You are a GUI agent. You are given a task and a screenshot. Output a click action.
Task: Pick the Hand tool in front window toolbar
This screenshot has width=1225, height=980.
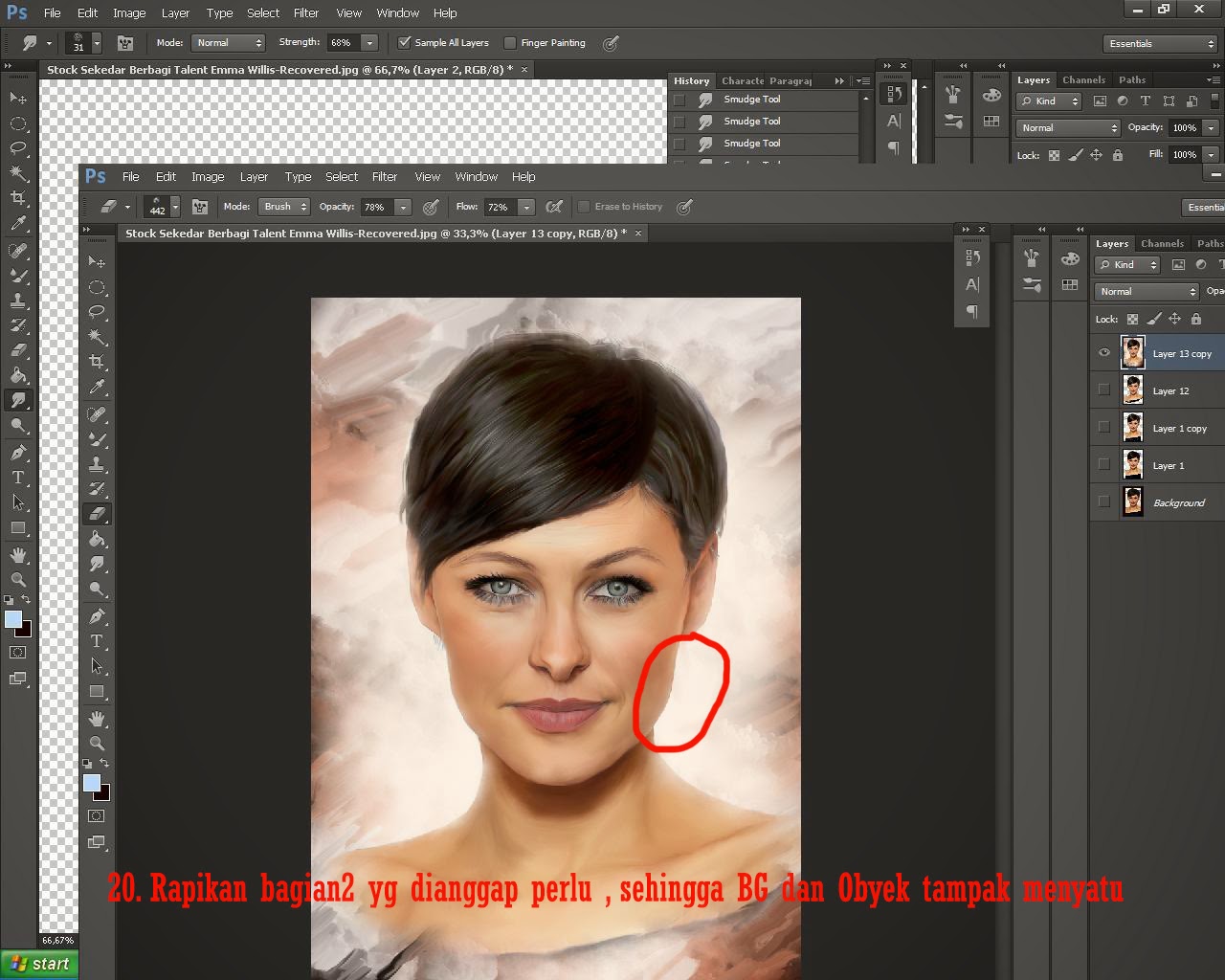(97, 719)
